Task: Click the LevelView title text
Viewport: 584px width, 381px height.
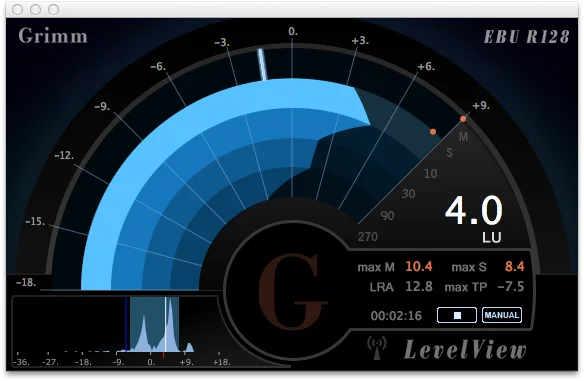Action: coord(465,350)
